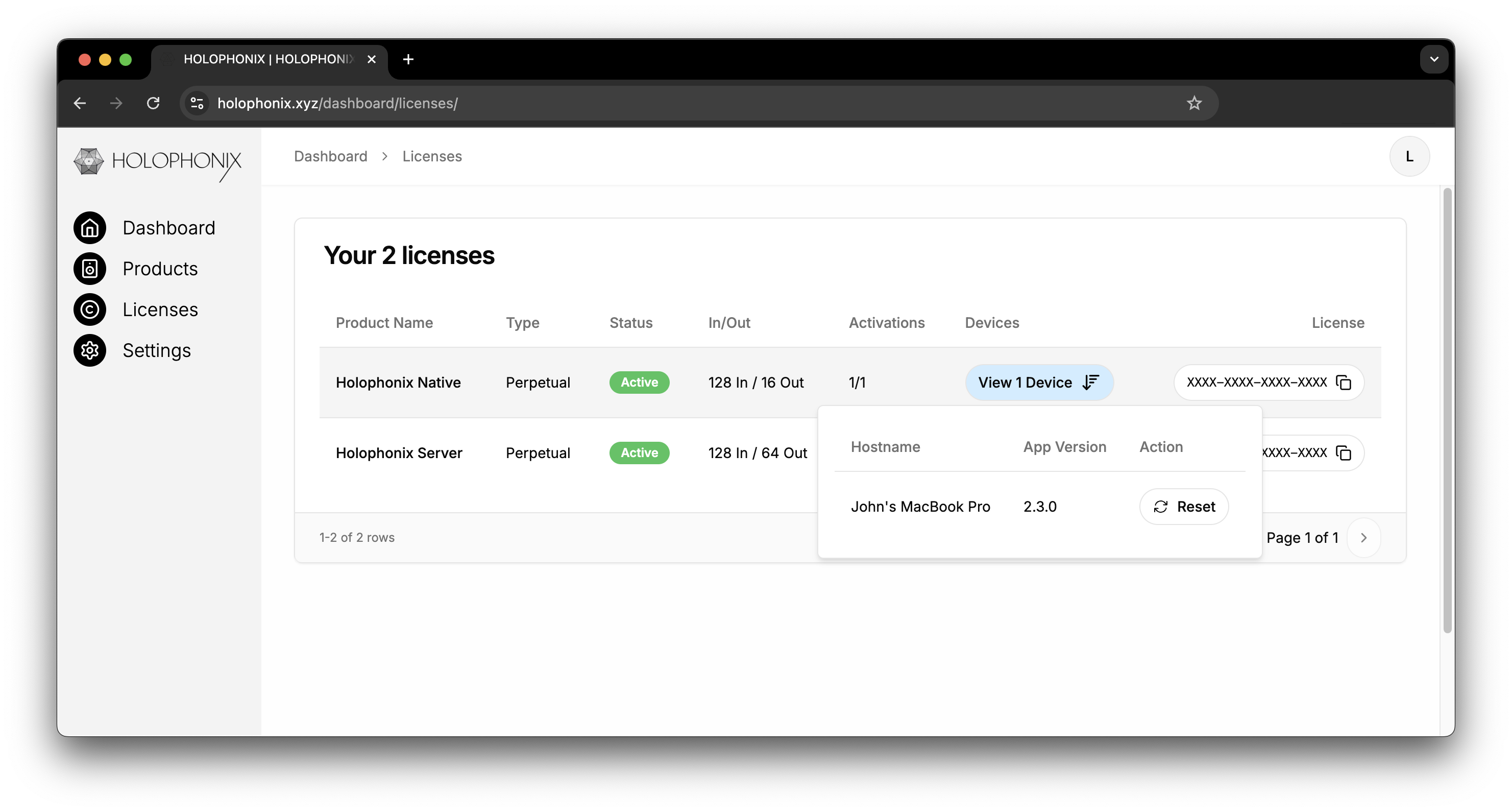View site information icon in address bar

click(197, 103)
